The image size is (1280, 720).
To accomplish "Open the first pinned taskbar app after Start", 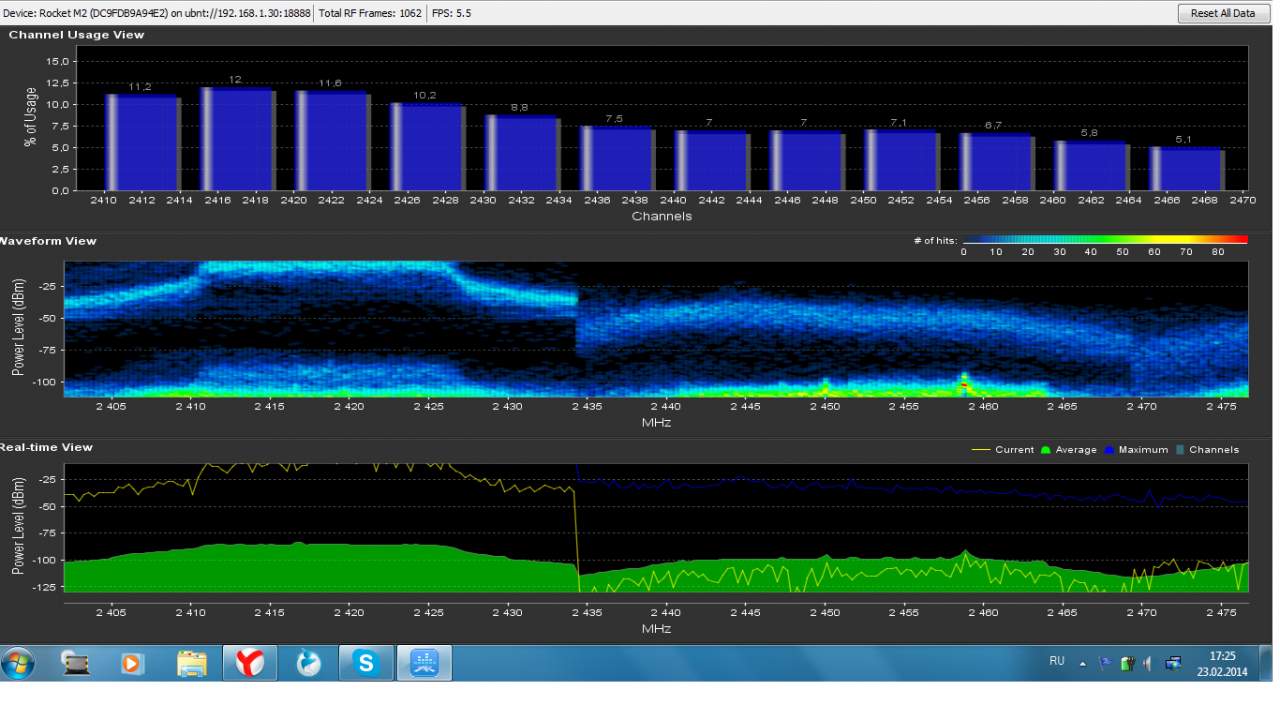I will [x=75, y=663].
